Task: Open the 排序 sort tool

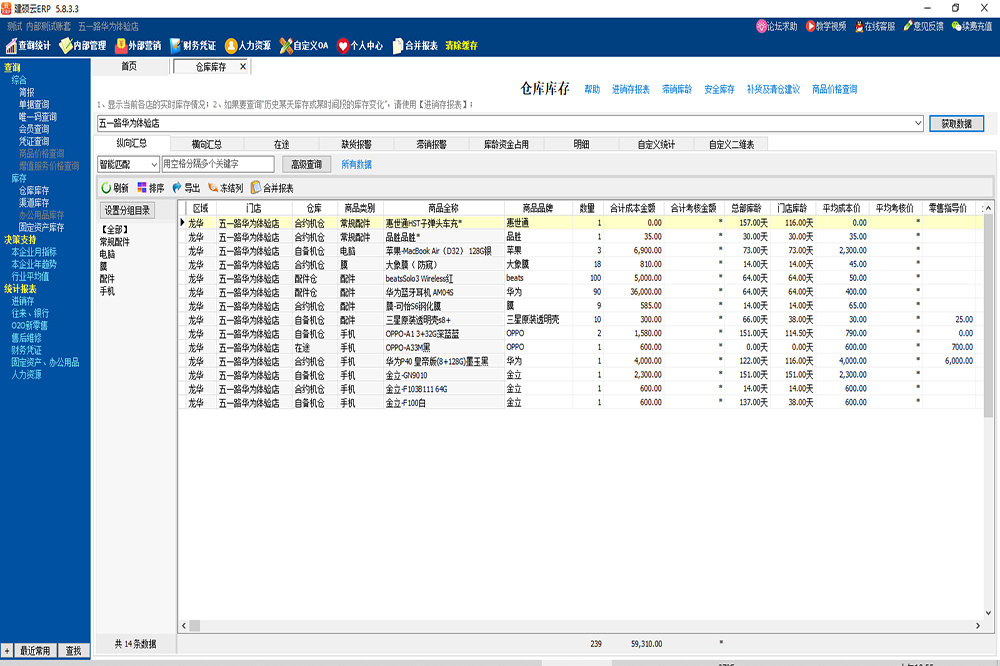Action: pyautogui.click(x=143, y=187)
